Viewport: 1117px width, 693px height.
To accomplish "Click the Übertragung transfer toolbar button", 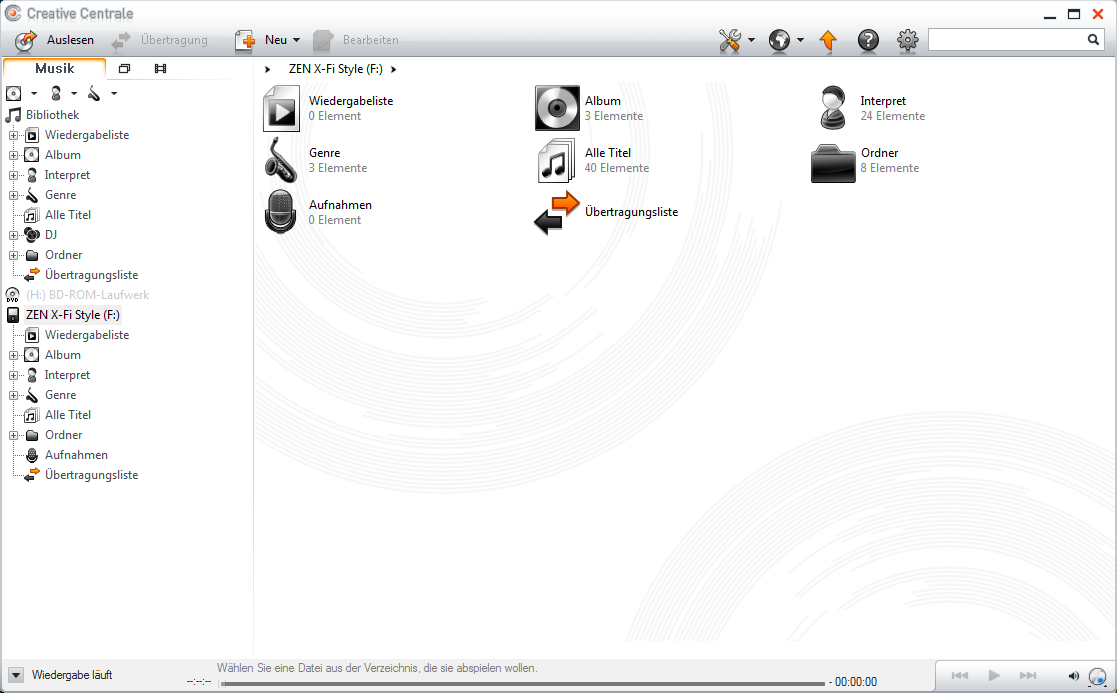I will pyautogui.click(x=160, y=40).
